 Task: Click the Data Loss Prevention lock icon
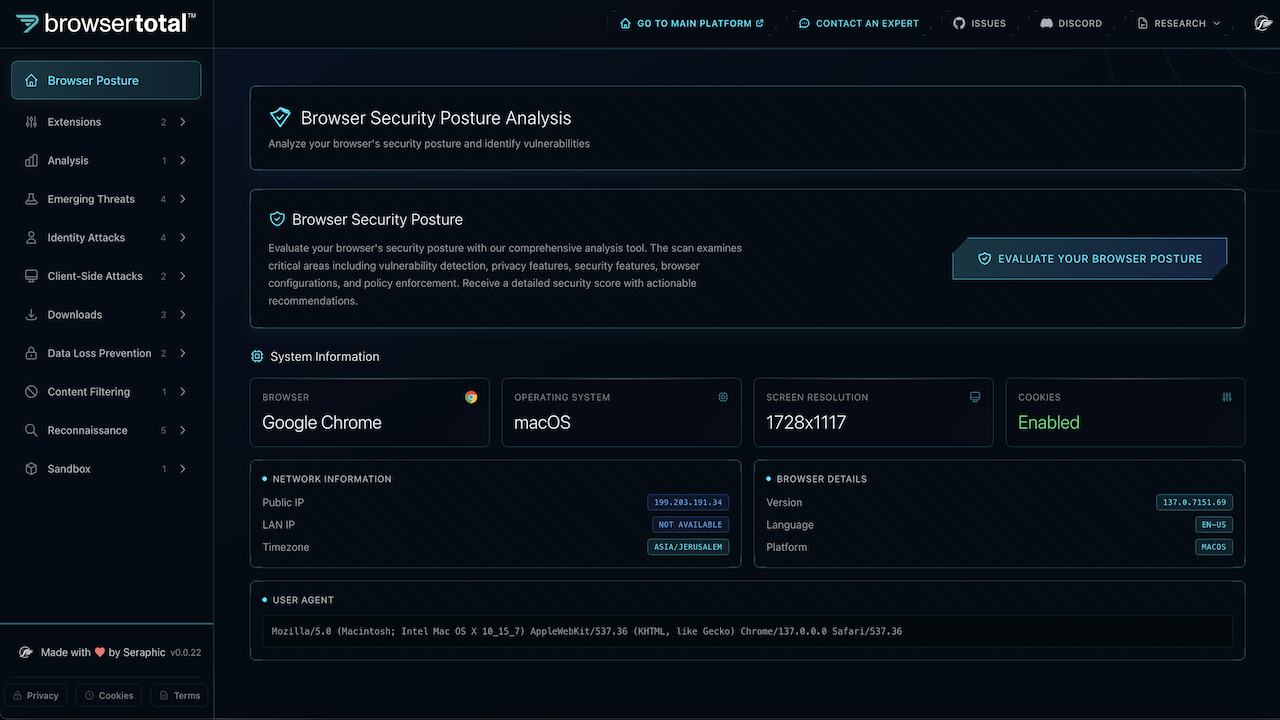pos(31,353)
